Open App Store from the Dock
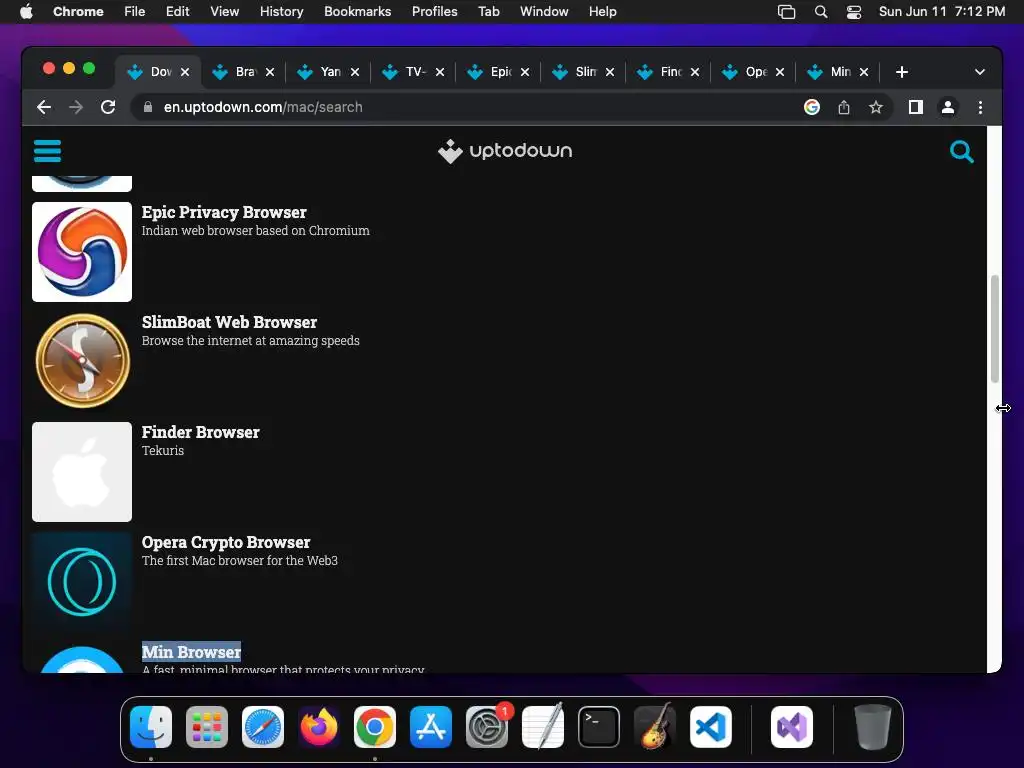Screen dimensions: 1024x768 431,727
